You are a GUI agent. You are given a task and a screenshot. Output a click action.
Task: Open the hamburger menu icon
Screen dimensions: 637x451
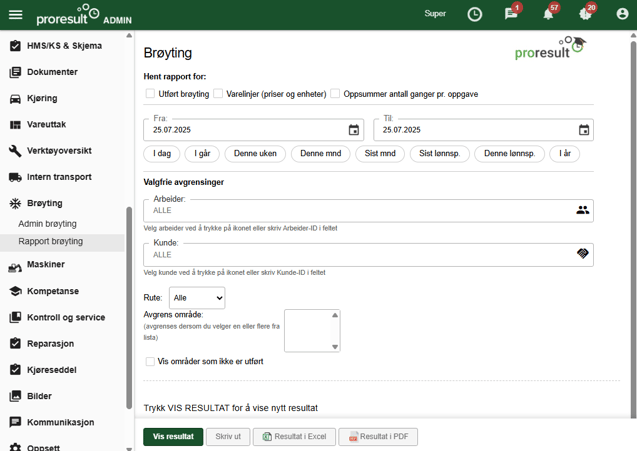tap(15, 15)
